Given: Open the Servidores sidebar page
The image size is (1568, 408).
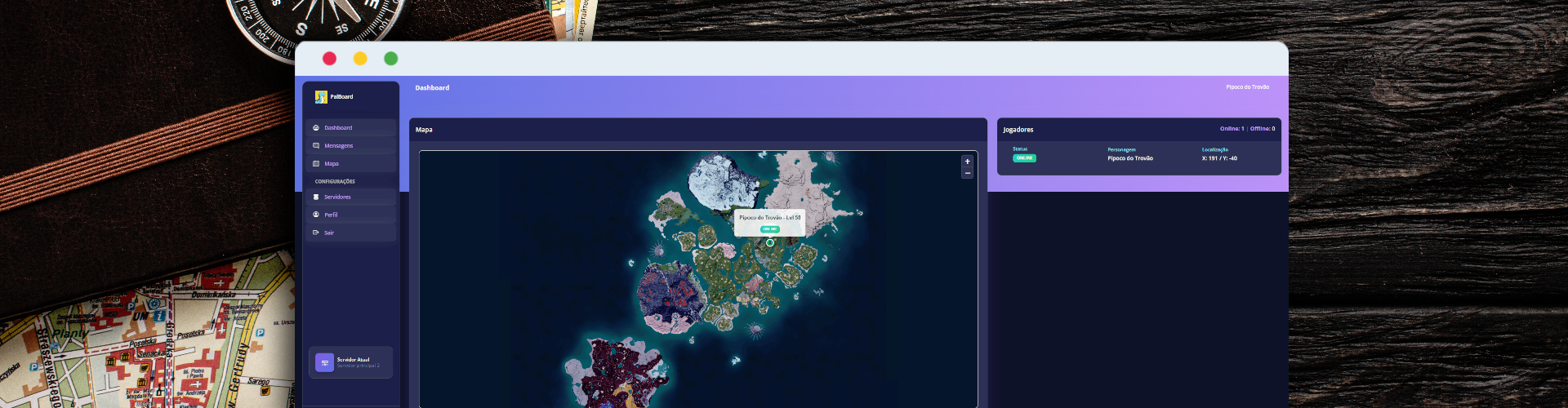Looking at the screenshot, I should tap(351, 197).
